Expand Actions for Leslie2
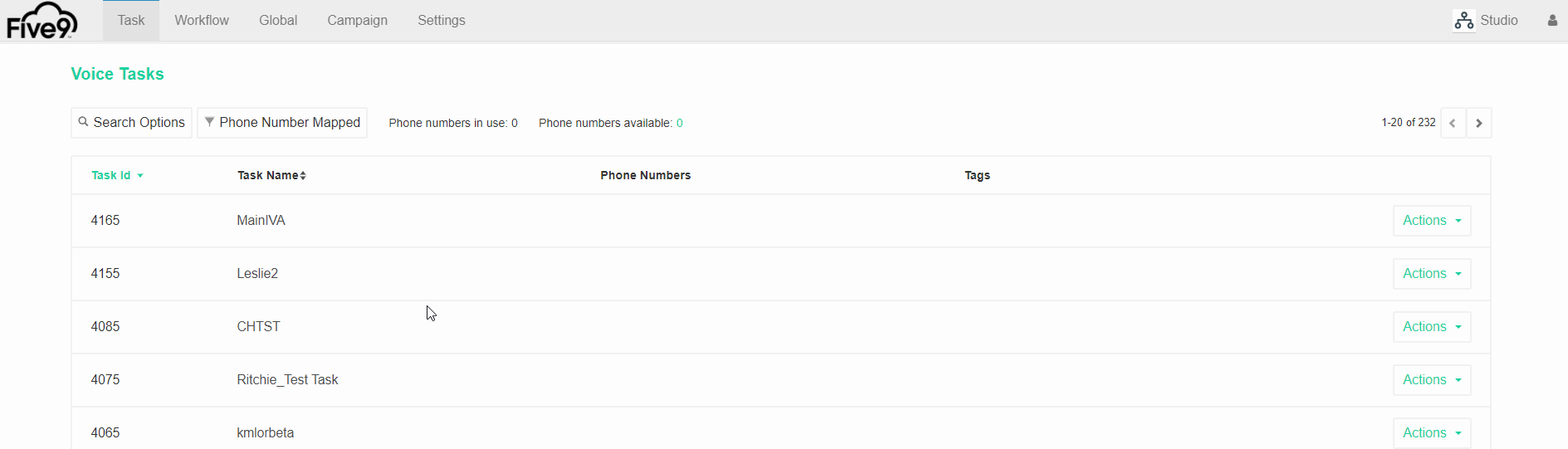 tap(1432, 274)
